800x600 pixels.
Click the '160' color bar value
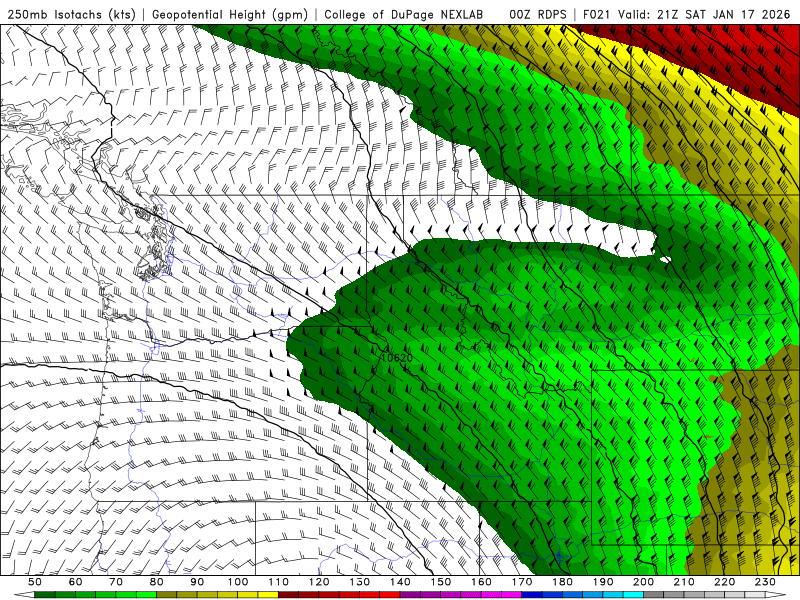pos(481,582)
